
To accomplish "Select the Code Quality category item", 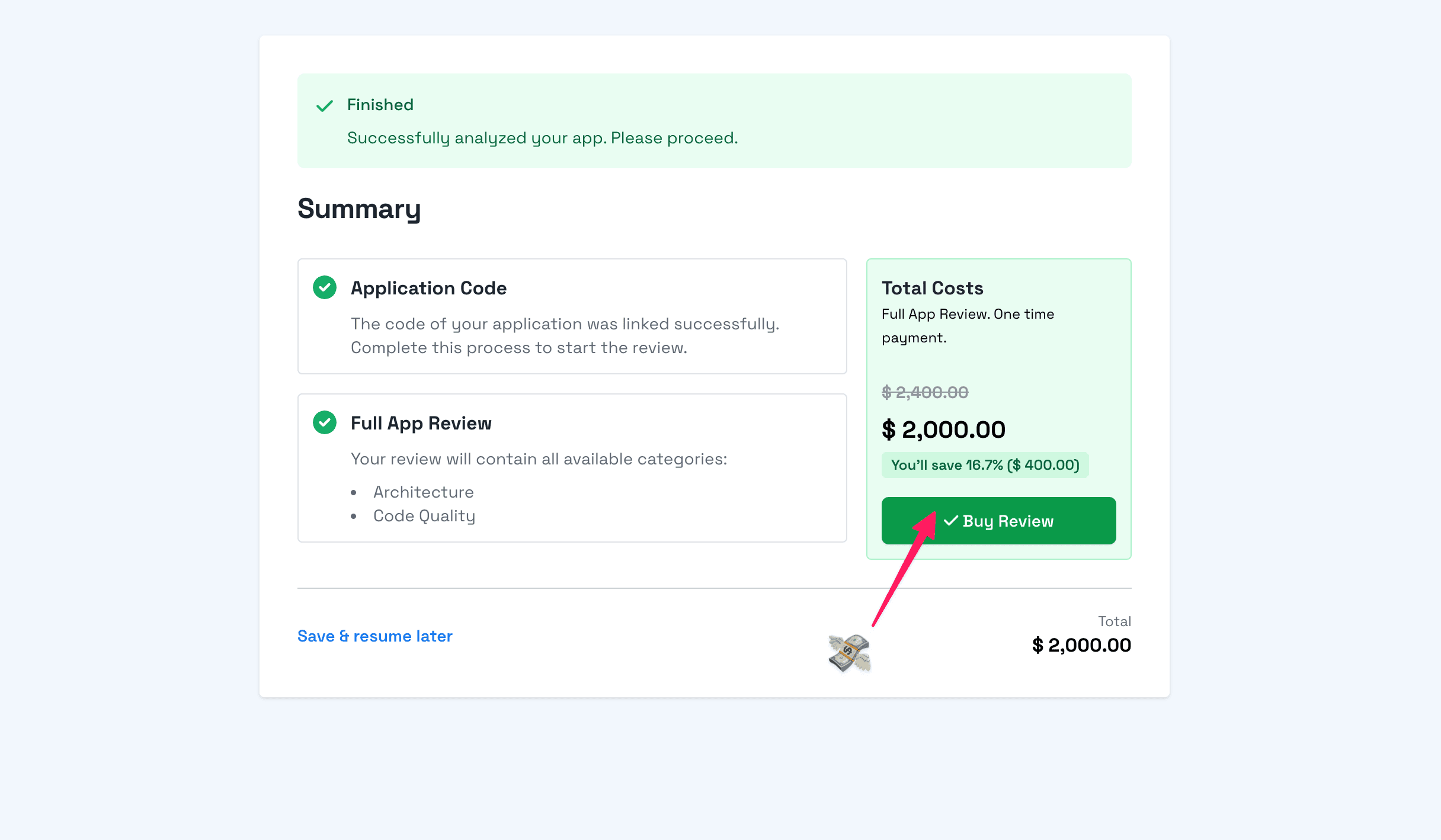I will 424,515.
